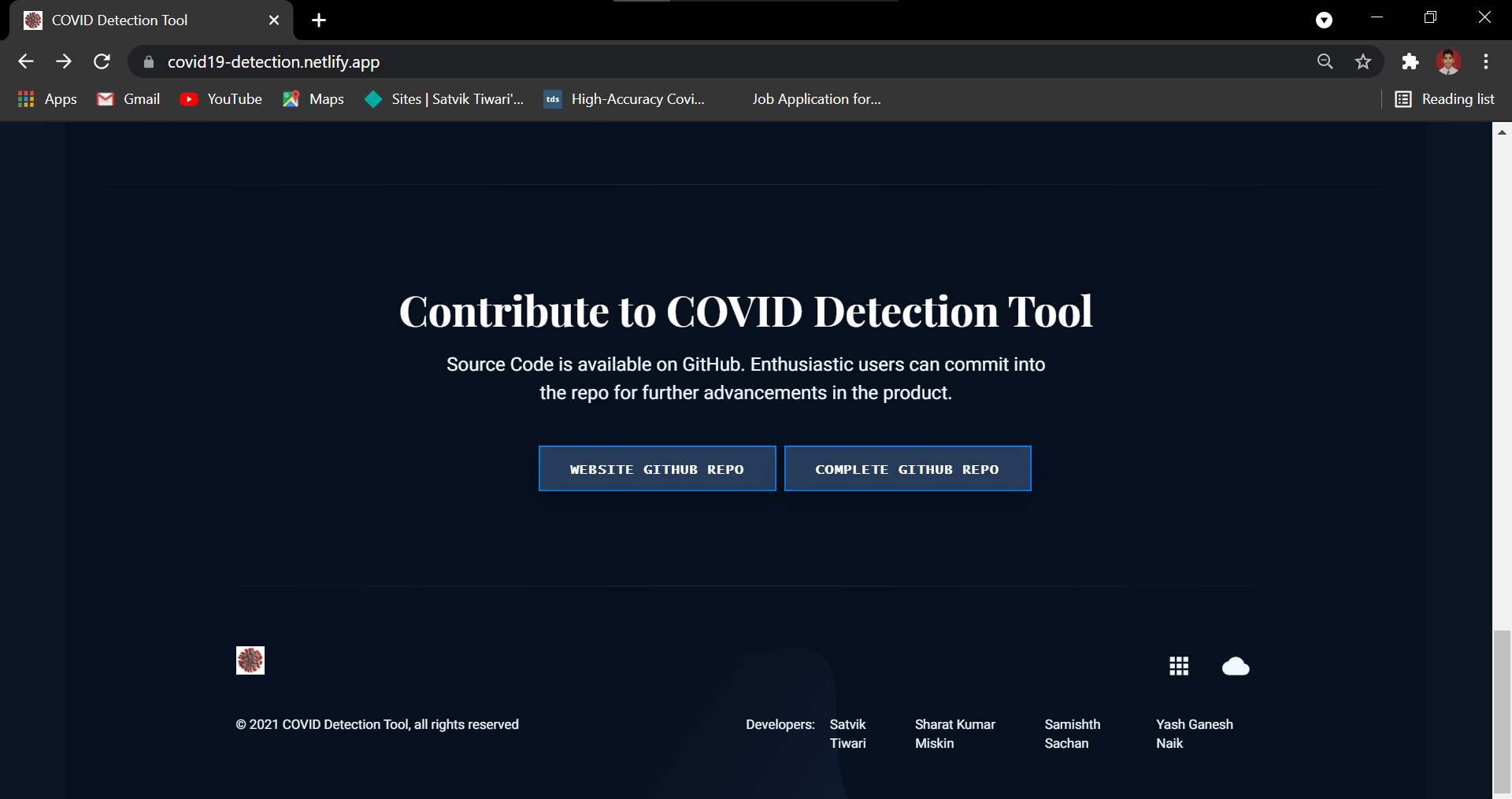The height and width of the screenshot is (799, 1512).
Task: Click the zoom magnifier icon in address bar
Action: point(1325,61)
